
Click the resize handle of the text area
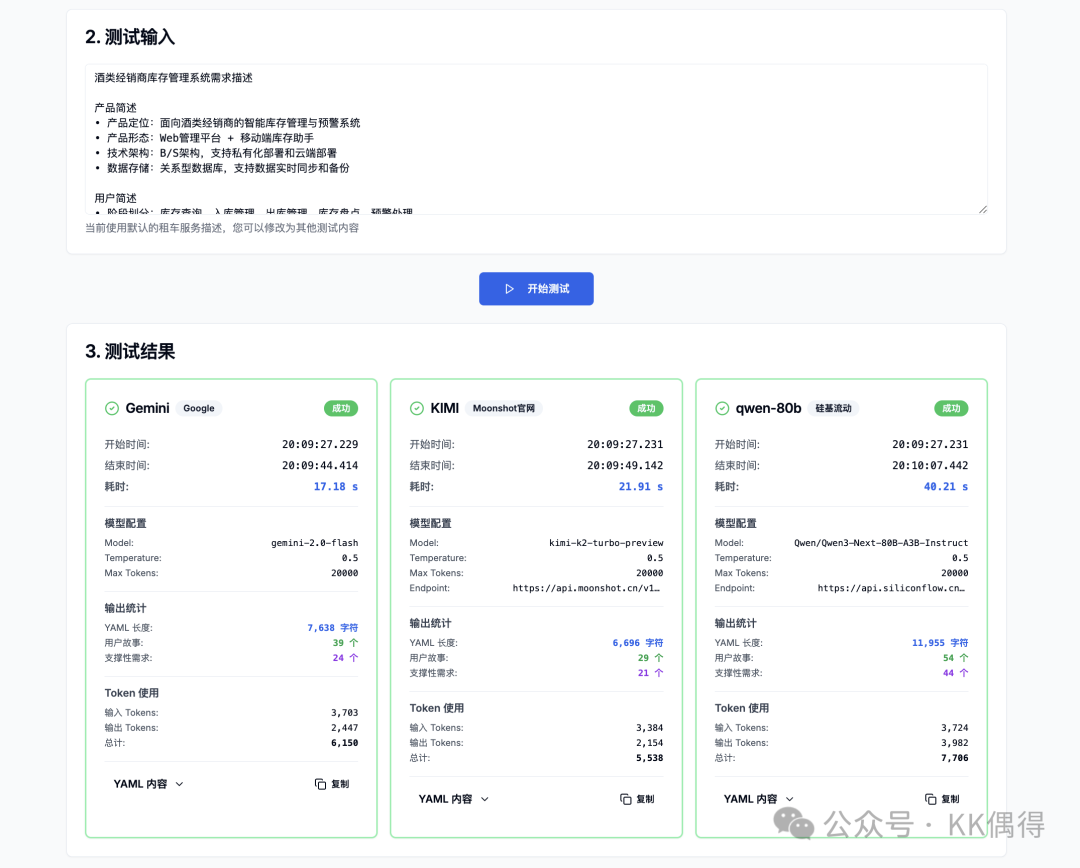click(x=982, y=209)
